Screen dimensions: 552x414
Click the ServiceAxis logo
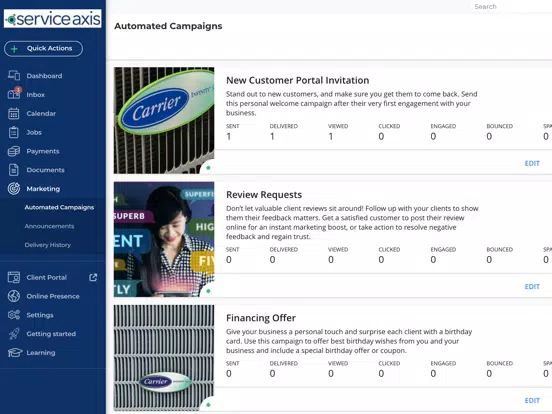[53, 19]
